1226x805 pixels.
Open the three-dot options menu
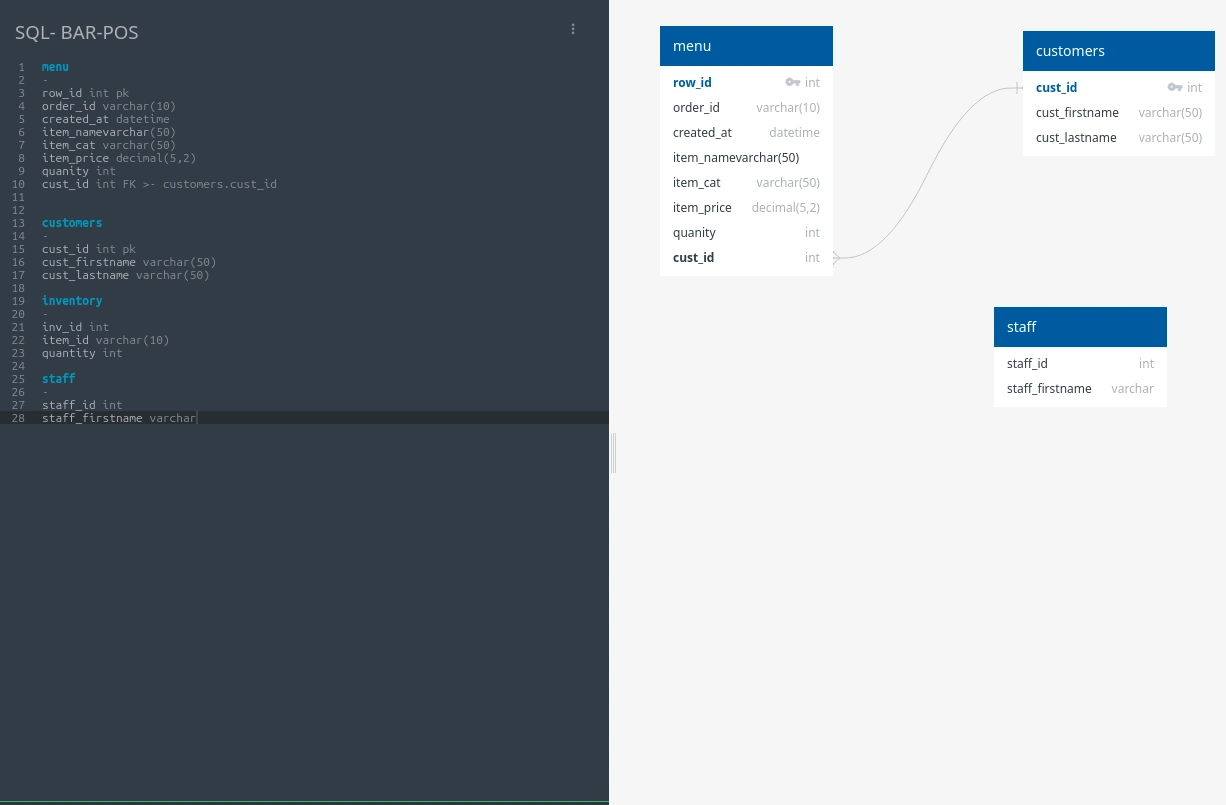click(x=573, y=29)
